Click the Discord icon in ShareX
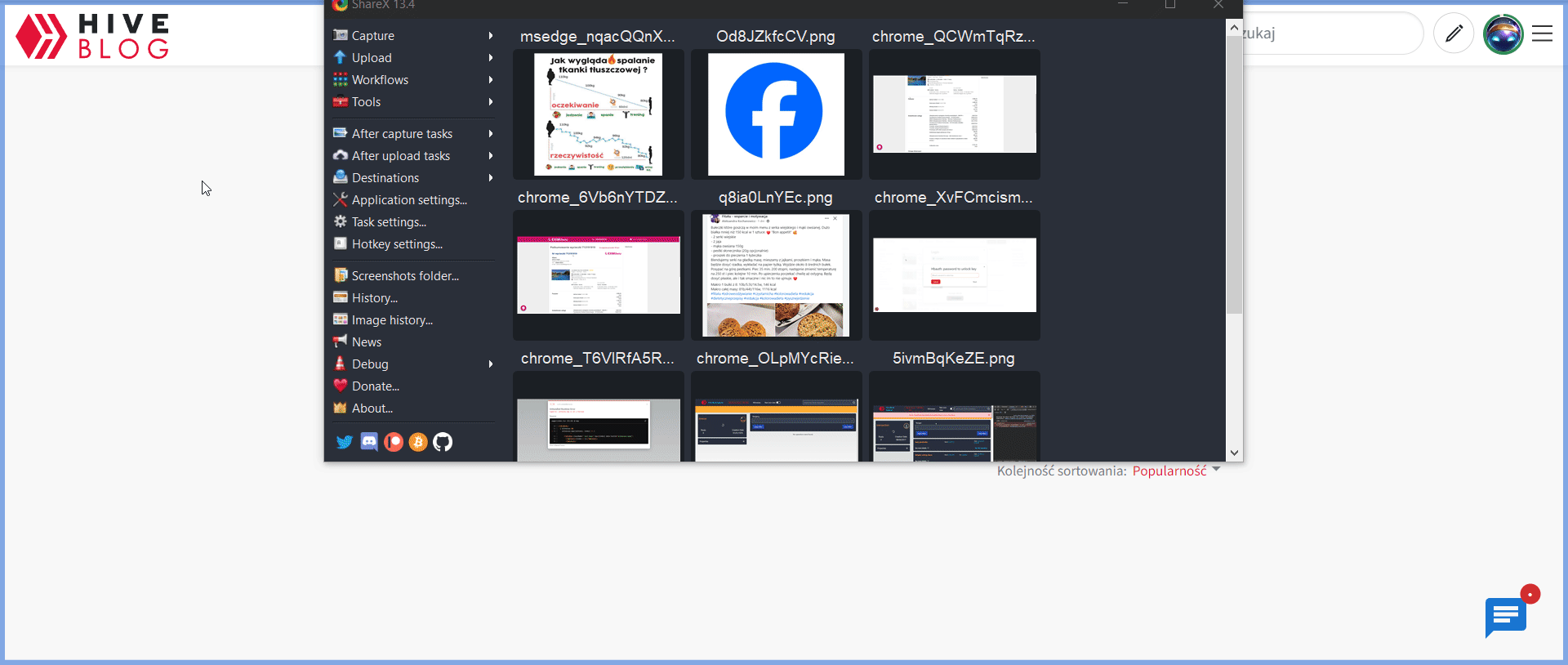 point(369,442)
